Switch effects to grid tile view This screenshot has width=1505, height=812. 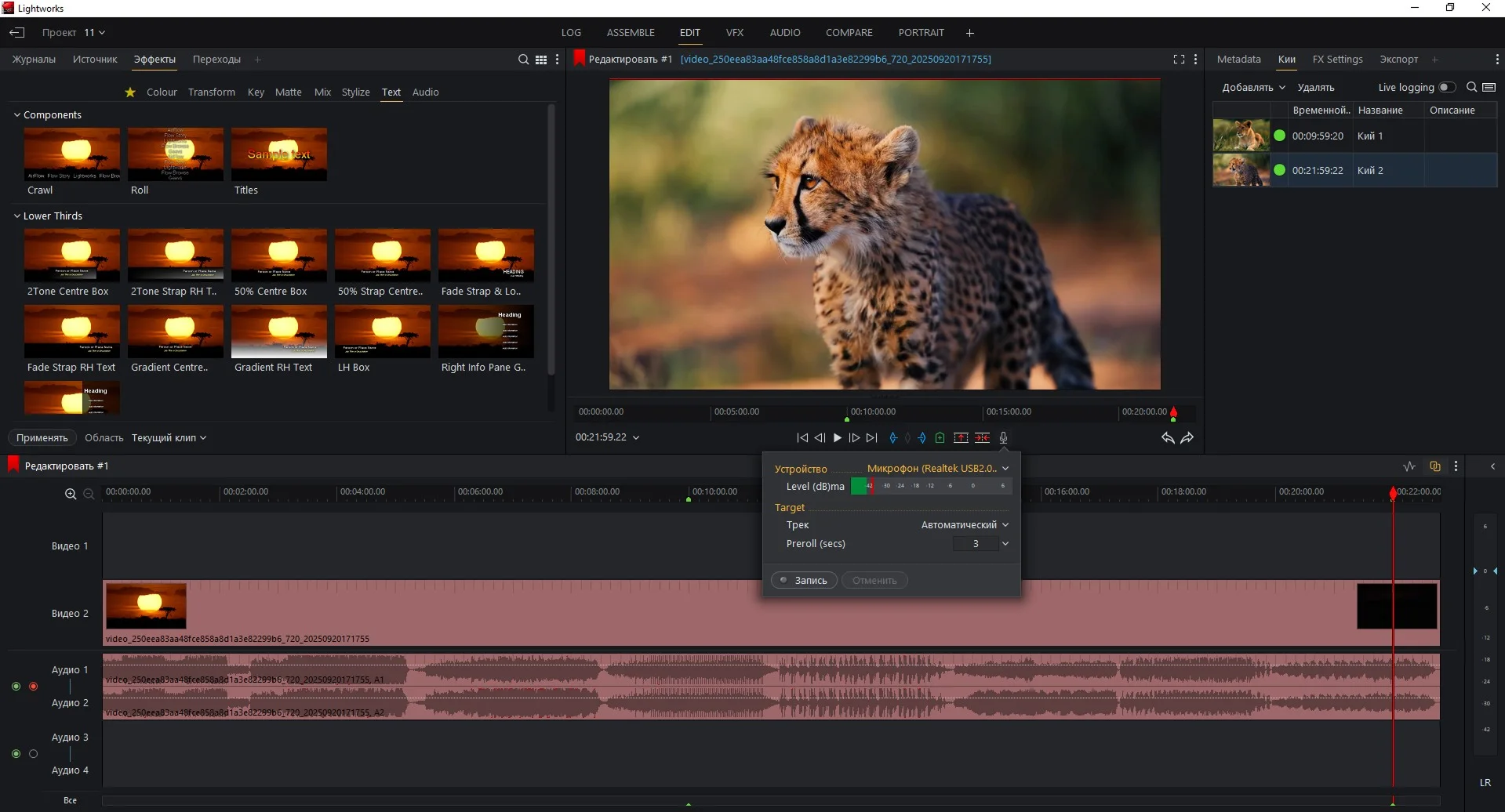(541, 60)
